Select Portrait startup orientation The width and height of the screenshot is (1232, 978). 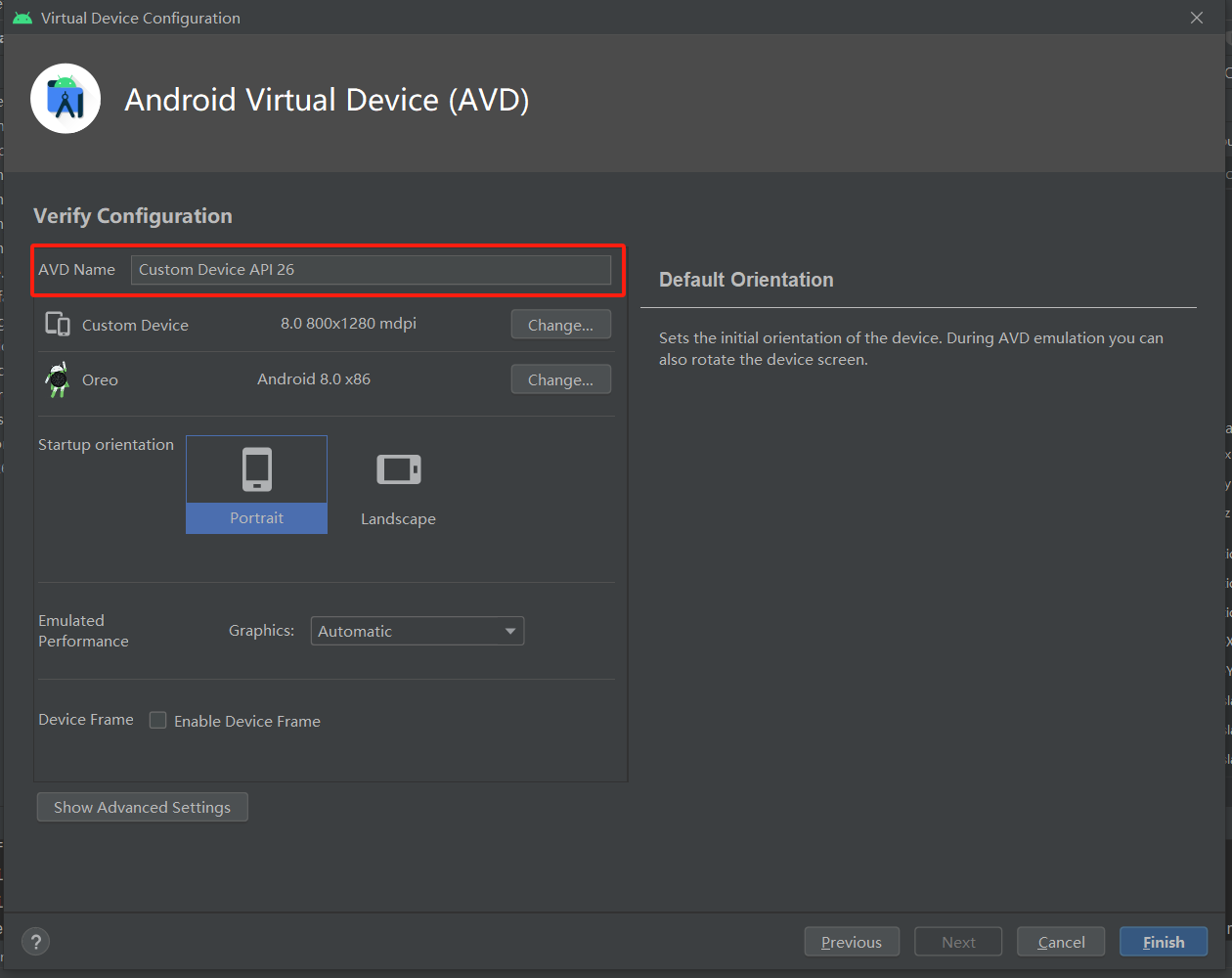[x=256, y=484]
